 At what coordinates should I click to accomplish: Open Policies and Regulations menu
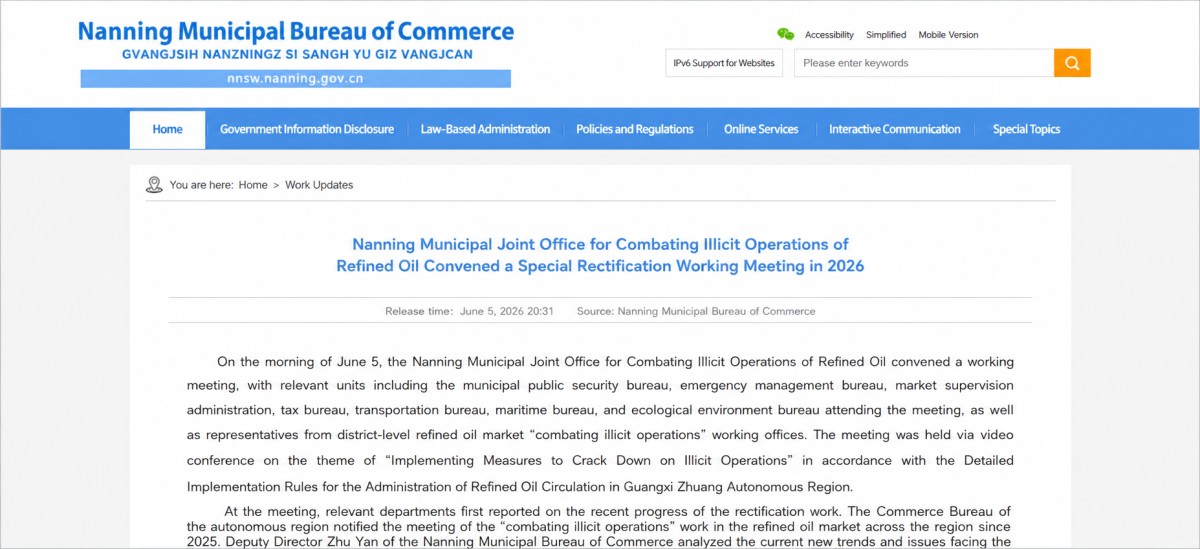(635, 129)
